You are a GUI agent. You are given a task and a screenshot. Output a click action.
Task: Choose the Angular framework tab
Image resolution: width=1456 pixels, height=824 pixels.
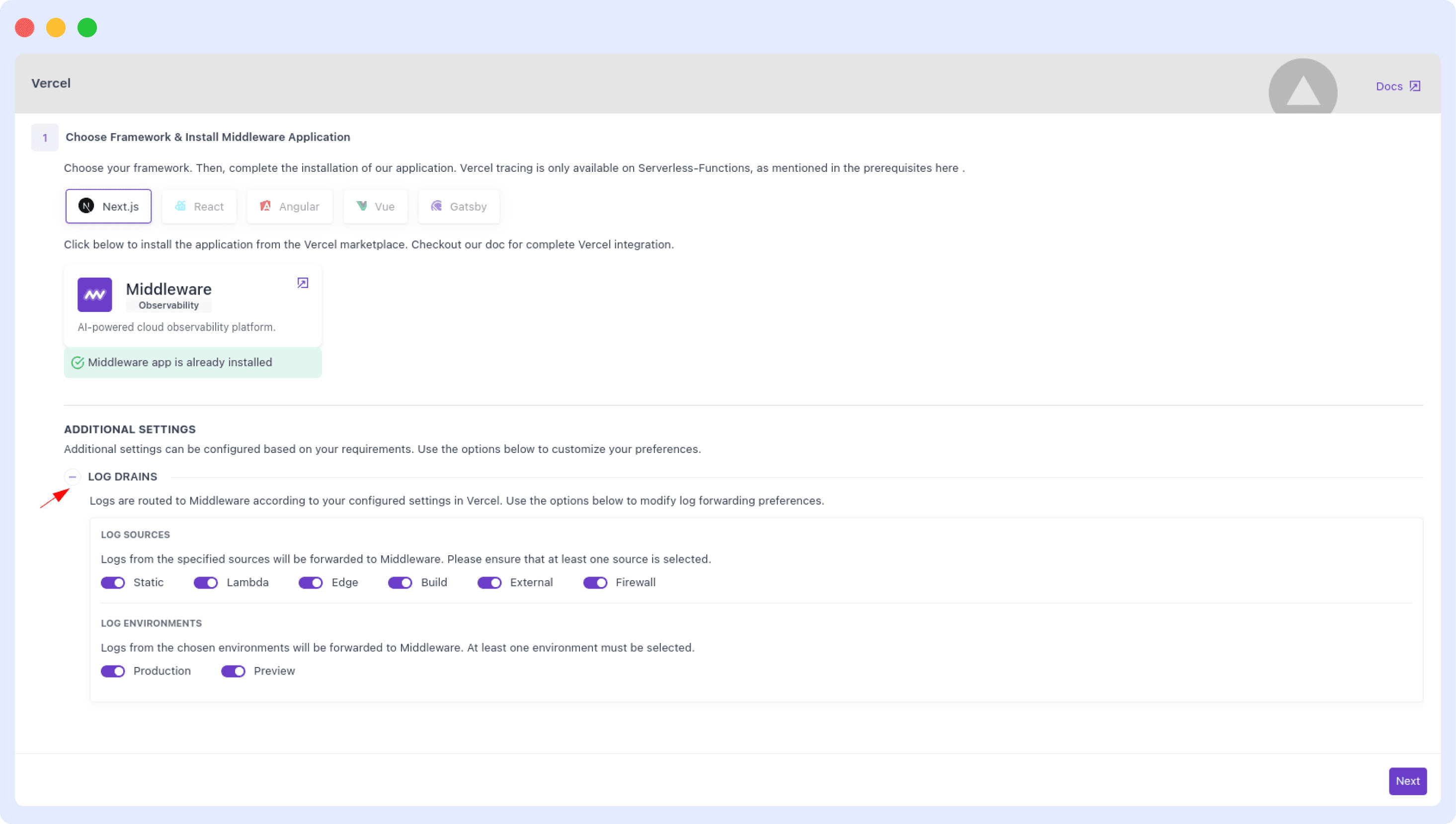(289, 207)
